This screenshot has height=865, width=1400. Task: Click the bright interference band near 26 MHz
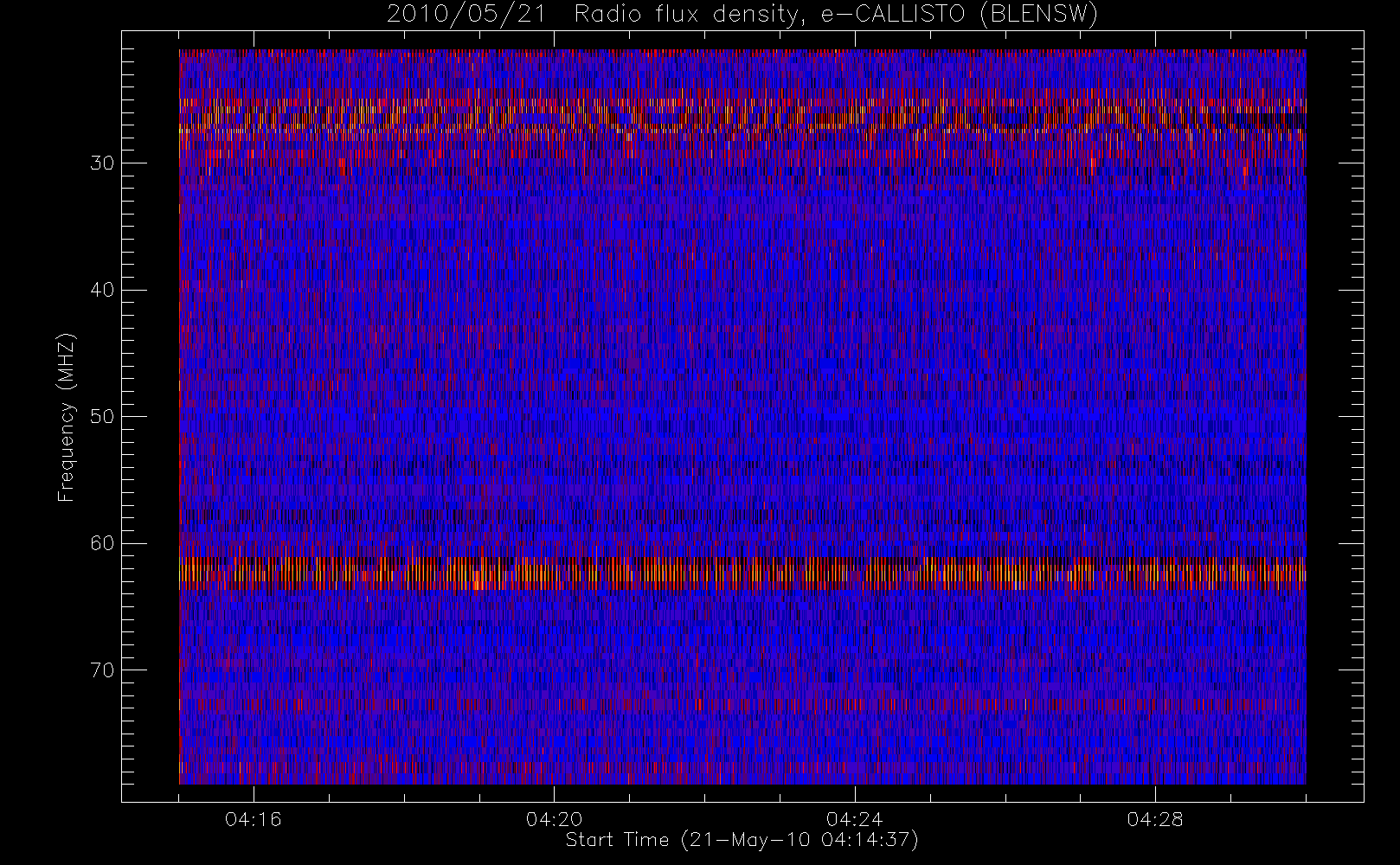click(742, 117)
